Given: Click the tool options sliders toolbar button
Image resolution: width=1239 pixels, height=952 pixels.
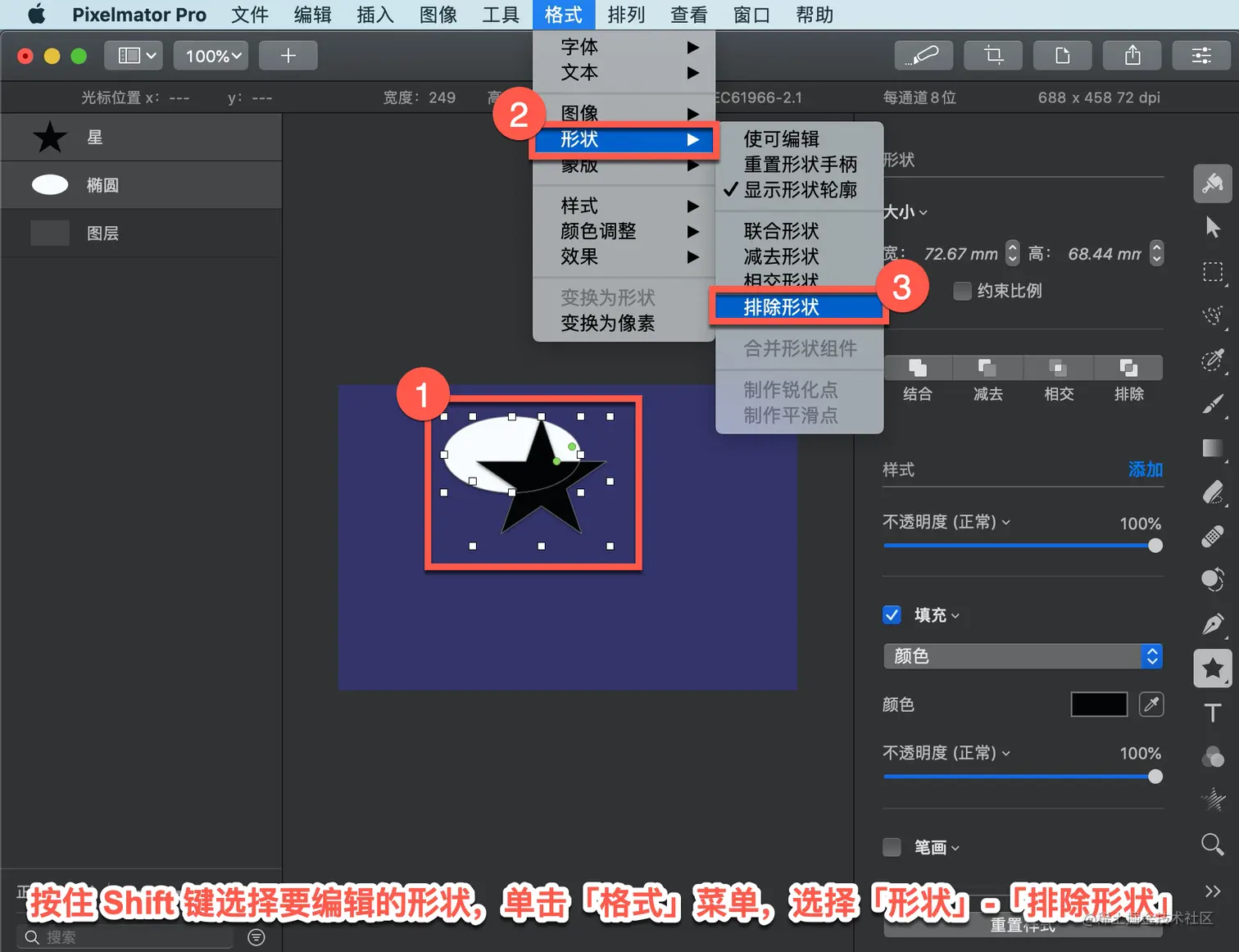Looking at the screenshot, I should tap(1201, 56).
